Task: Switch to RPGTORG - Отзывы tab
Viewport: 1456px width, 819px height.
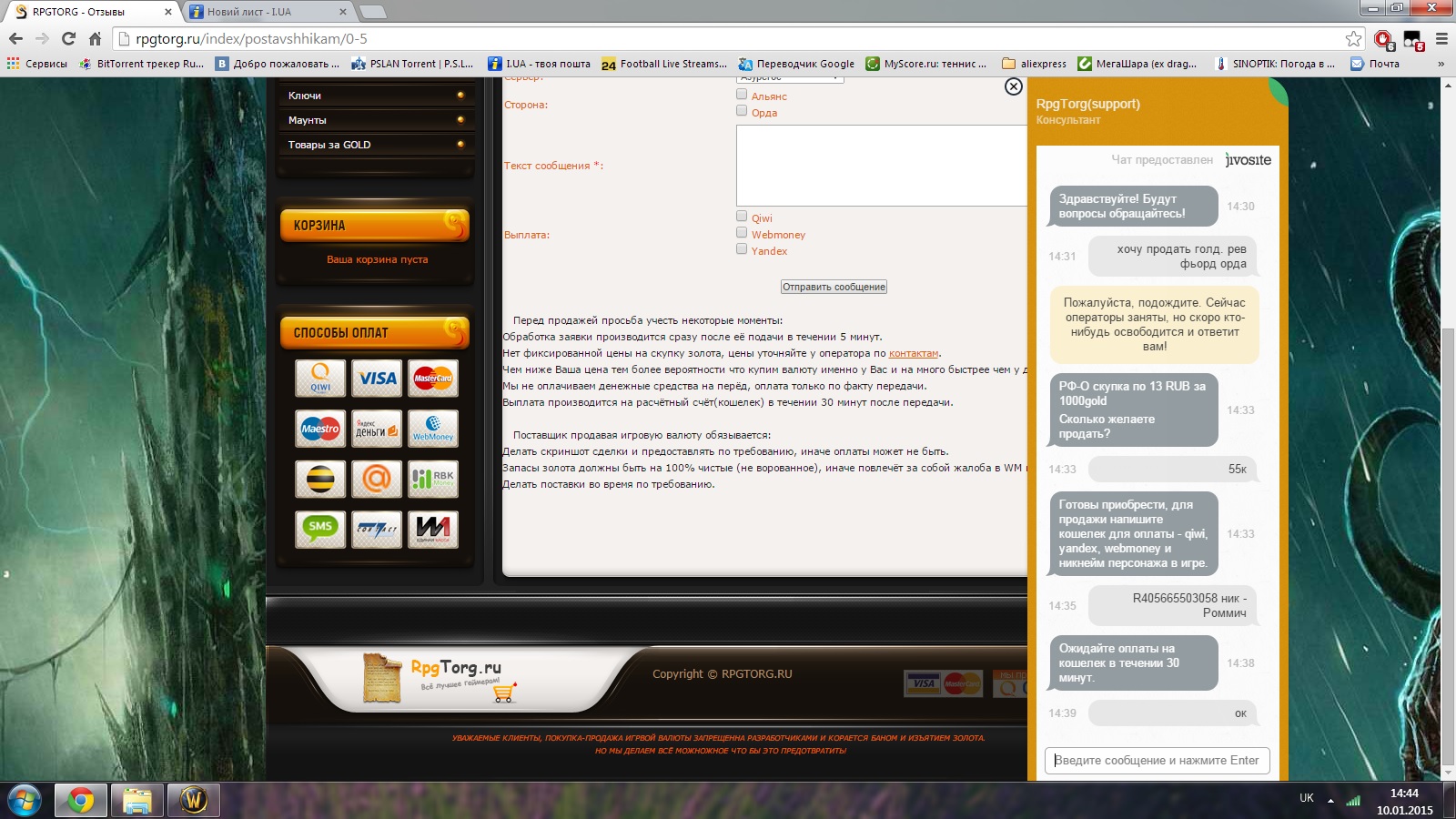Action: [x=91, y=12]
